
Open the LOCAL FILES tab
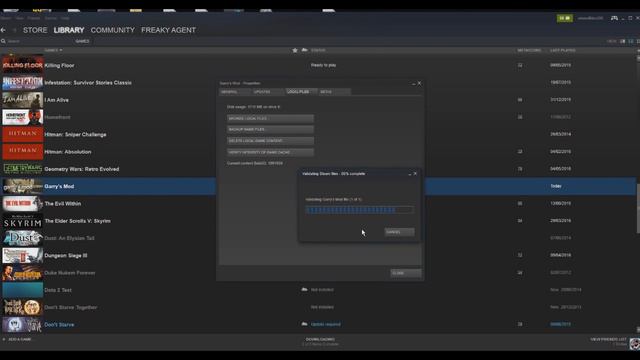pos(301,92)
